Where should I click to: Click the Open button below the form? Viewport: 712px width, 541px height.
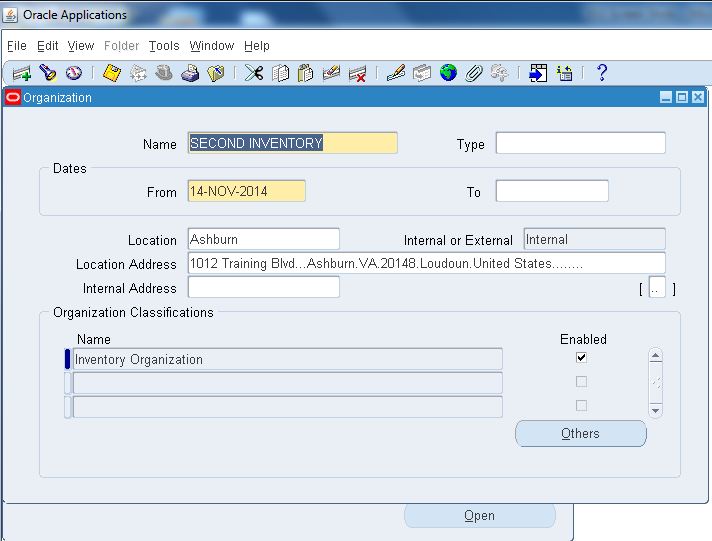[480, 516]
